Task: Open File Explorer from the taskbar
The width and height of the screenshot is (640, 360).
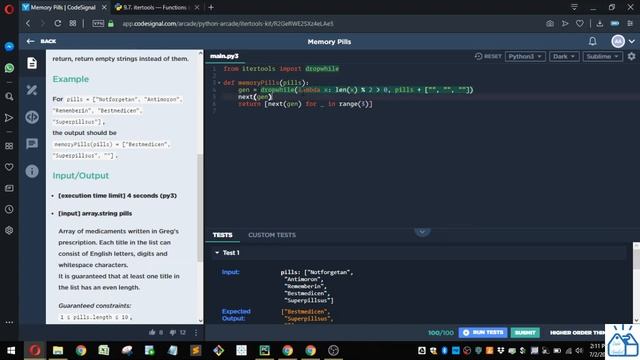Action: pyautogui.click(x=58, y=351)
